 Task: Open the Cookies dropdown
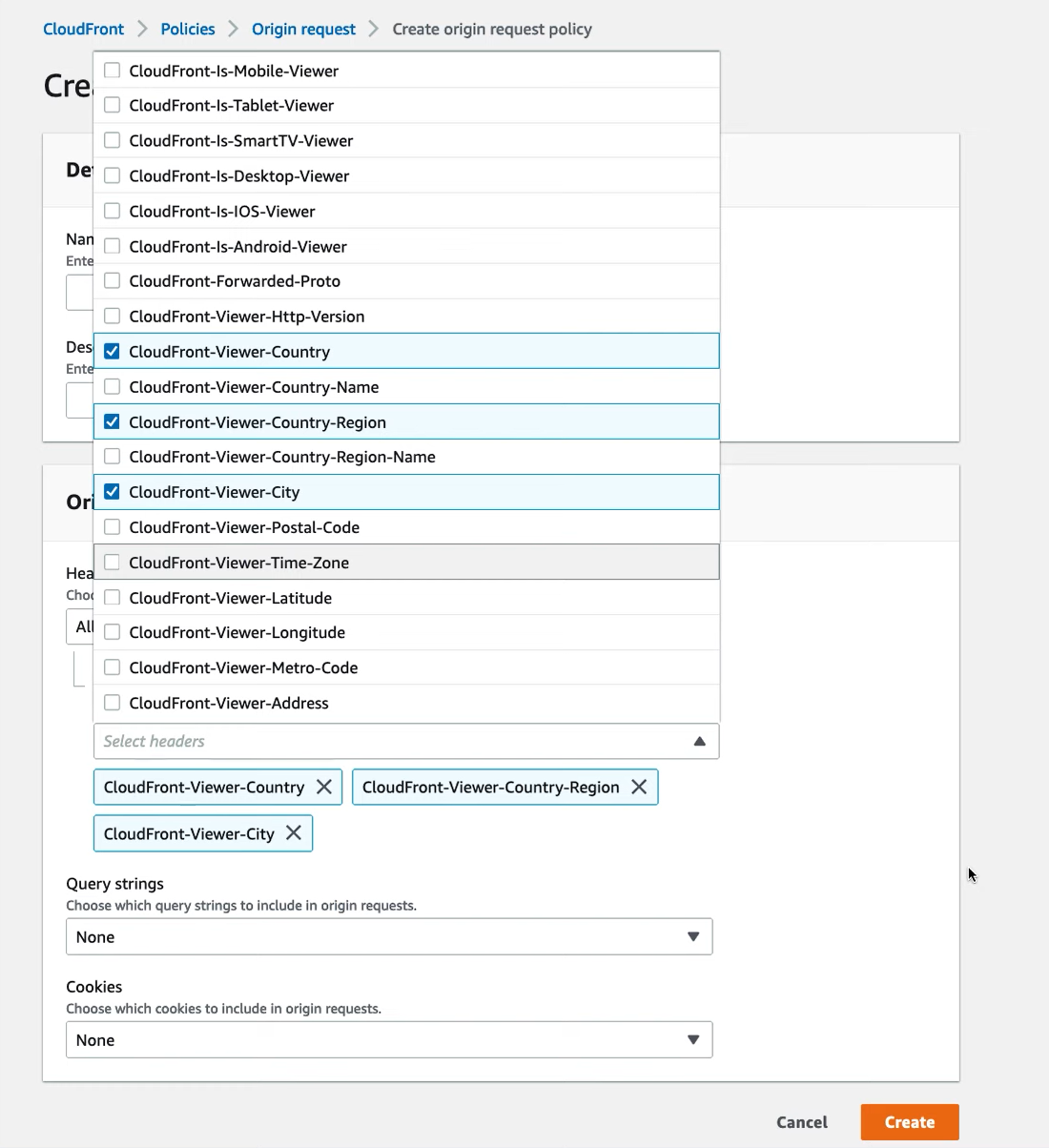tap(693, 1039)
